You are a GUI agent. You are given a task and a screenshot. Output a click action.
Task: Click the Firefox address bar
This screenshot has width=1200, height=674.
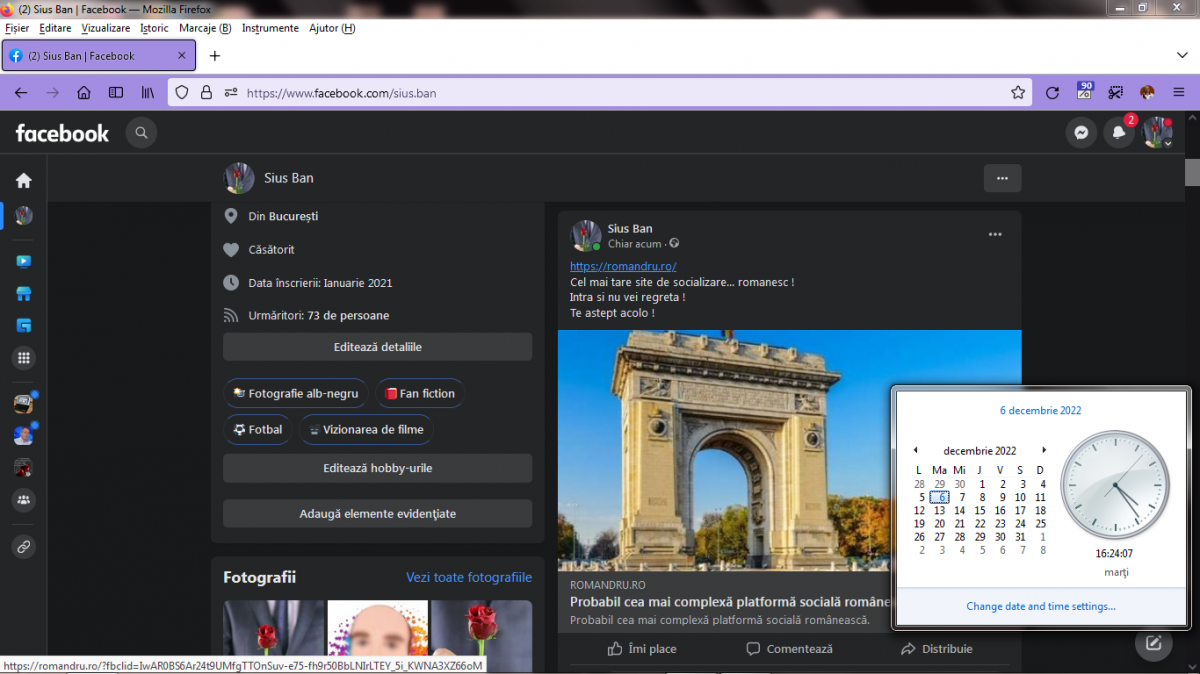(620, 93)
